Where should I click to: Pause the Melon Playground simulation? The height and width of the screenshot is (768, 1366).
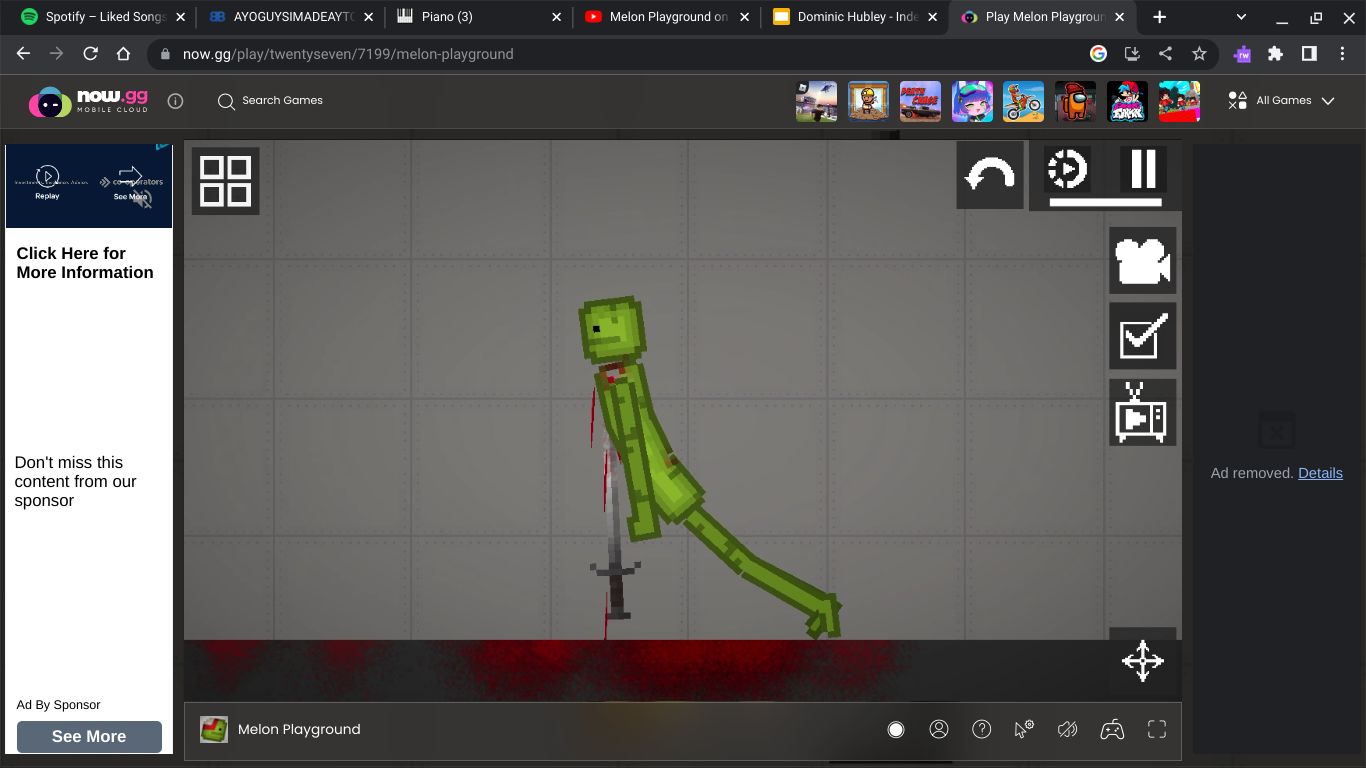click(1142, 169)
